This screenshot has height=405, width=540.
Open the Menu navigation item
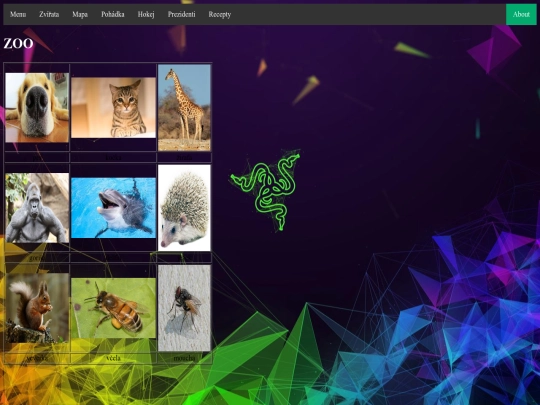coord(18,14)
